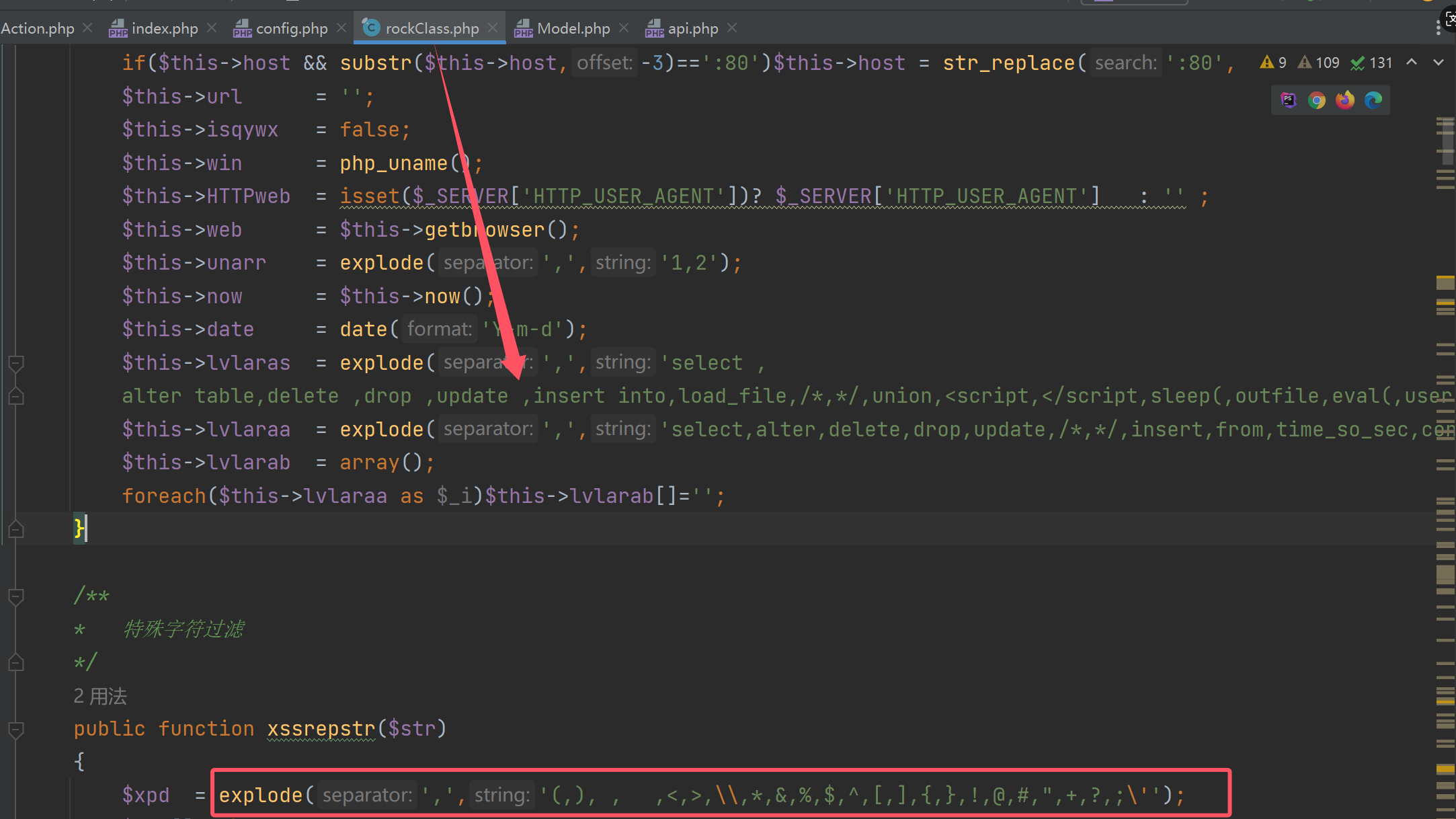
Task: Click the 特殊字符过滤 comment text
Action: pos(184,629)
